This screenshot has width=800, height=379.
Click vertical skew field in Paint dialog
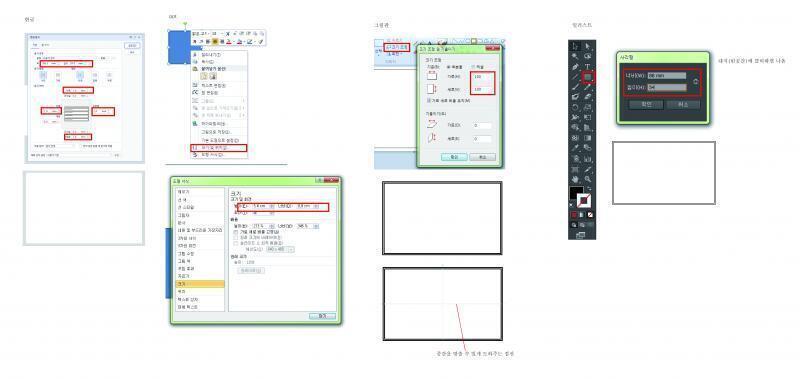click(x=482, y=139)
